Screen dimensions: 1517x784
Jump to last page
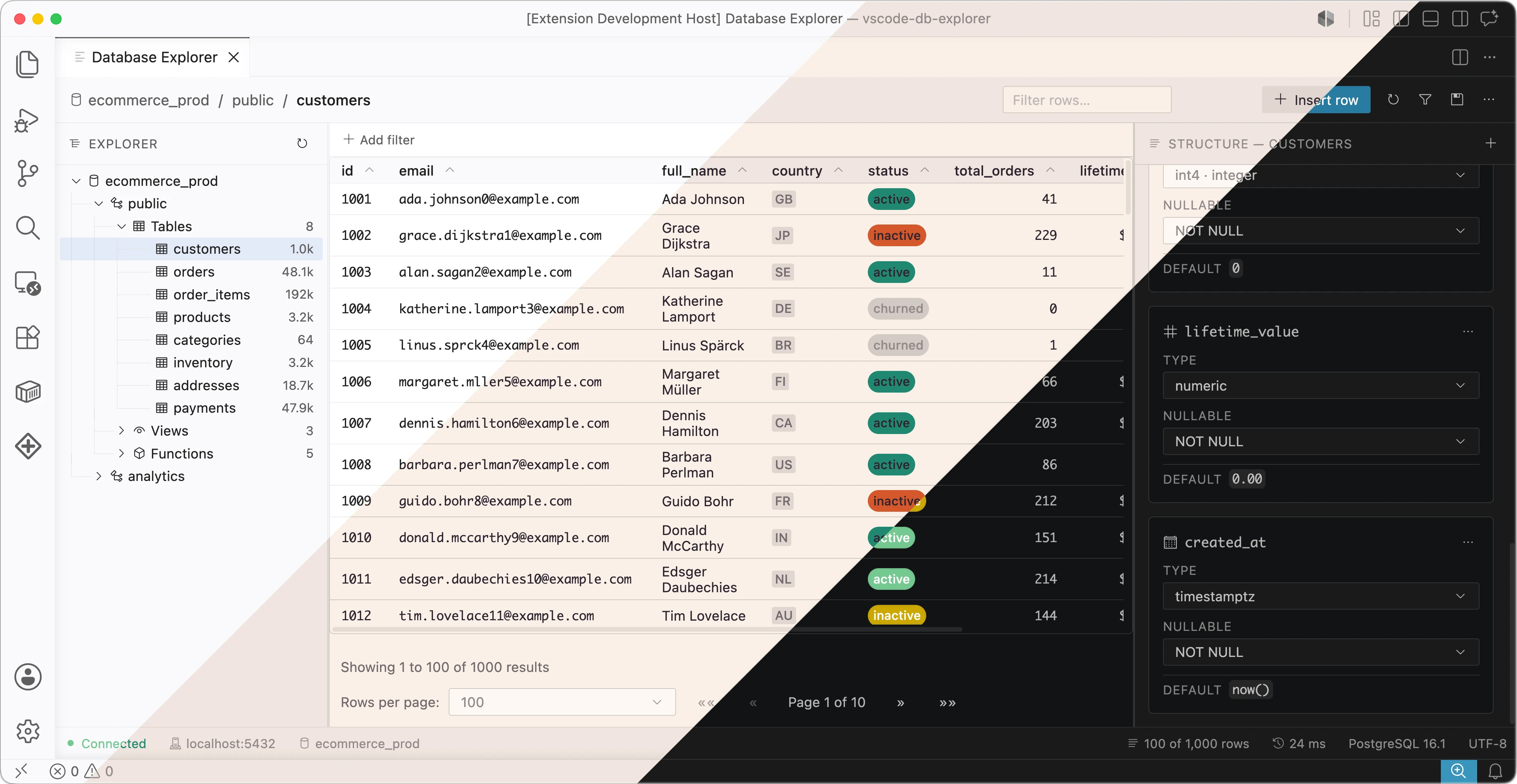947,703
